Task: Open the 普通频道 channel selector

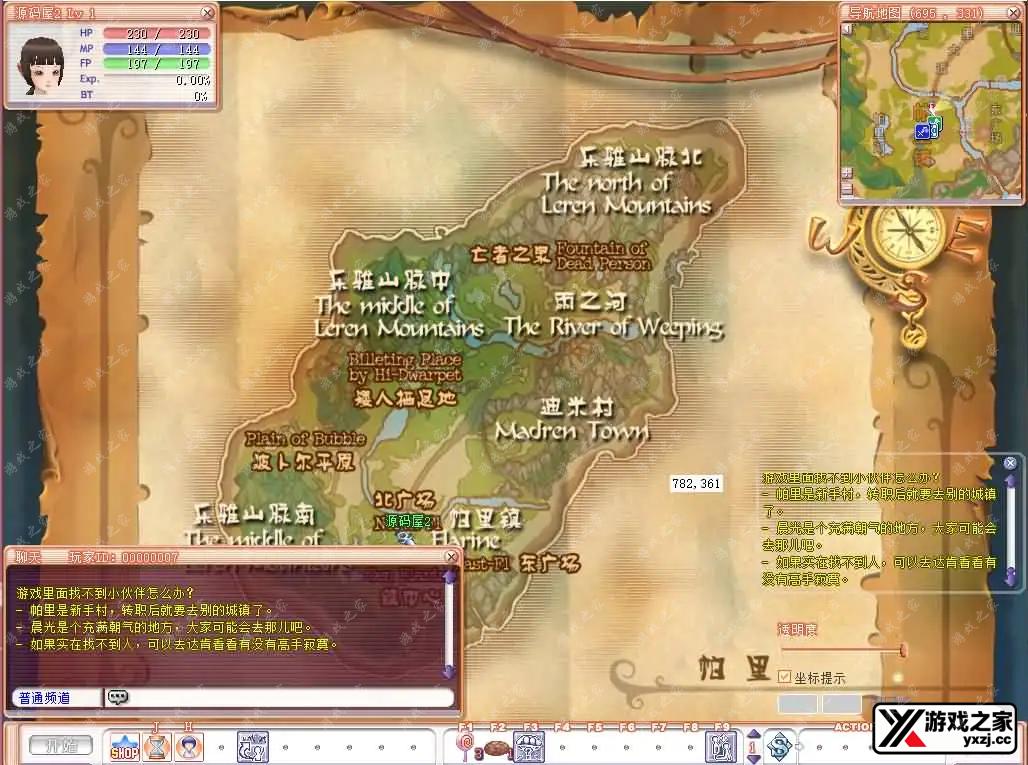Action: [x=57, y=697]
